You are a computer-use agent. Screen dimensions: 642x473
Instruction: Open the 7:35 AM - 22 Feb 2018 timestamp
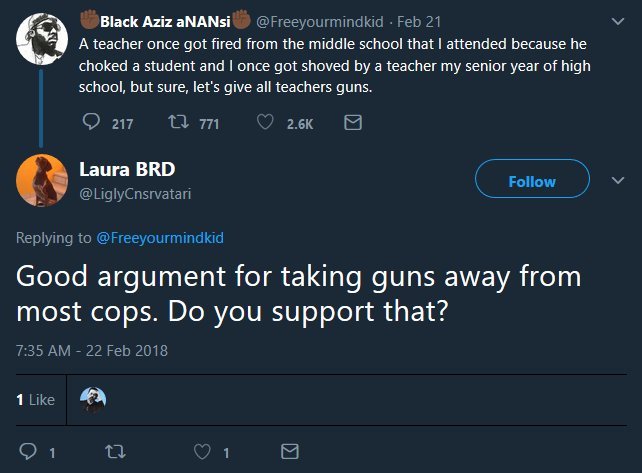92,350
